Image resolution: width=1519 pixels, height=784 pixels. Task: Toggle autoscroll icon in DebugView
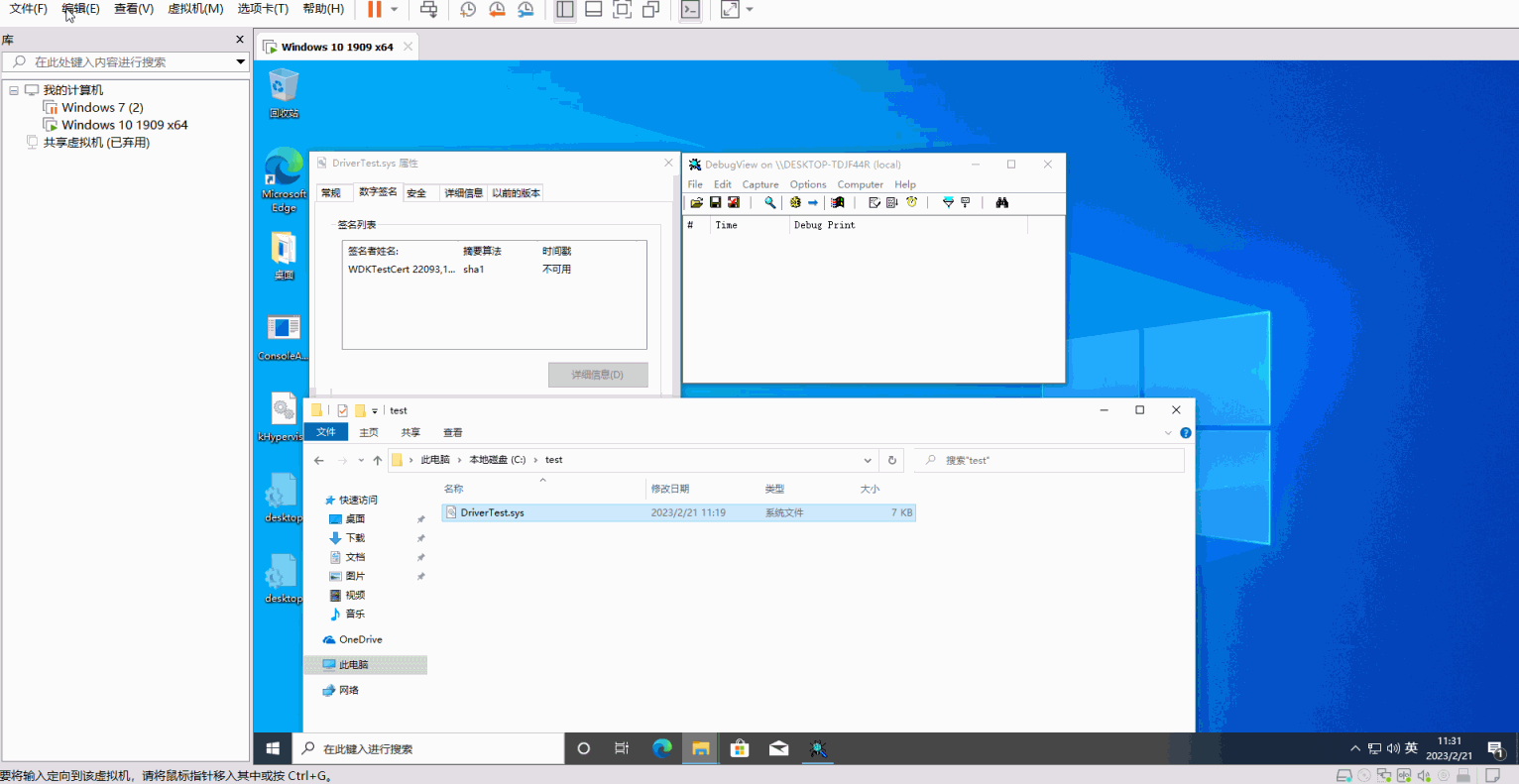[x=892, y=202]
